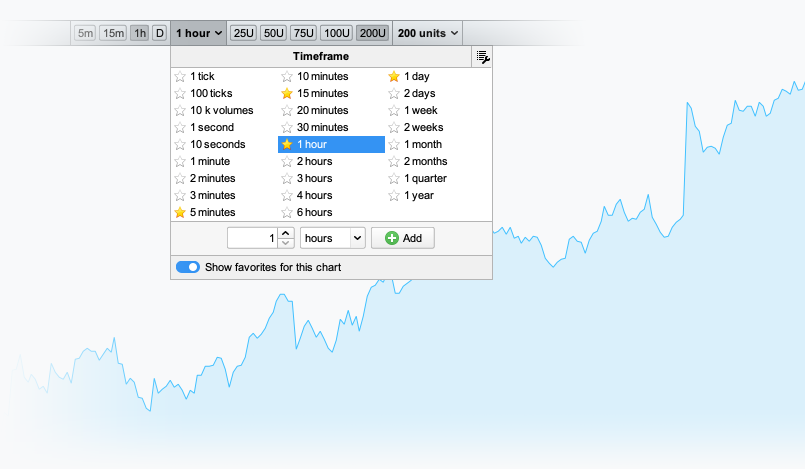The width and height of the screenshot is (805, 469).
Task: Unstar the 15 minutes favorite star
Action: 287,93
